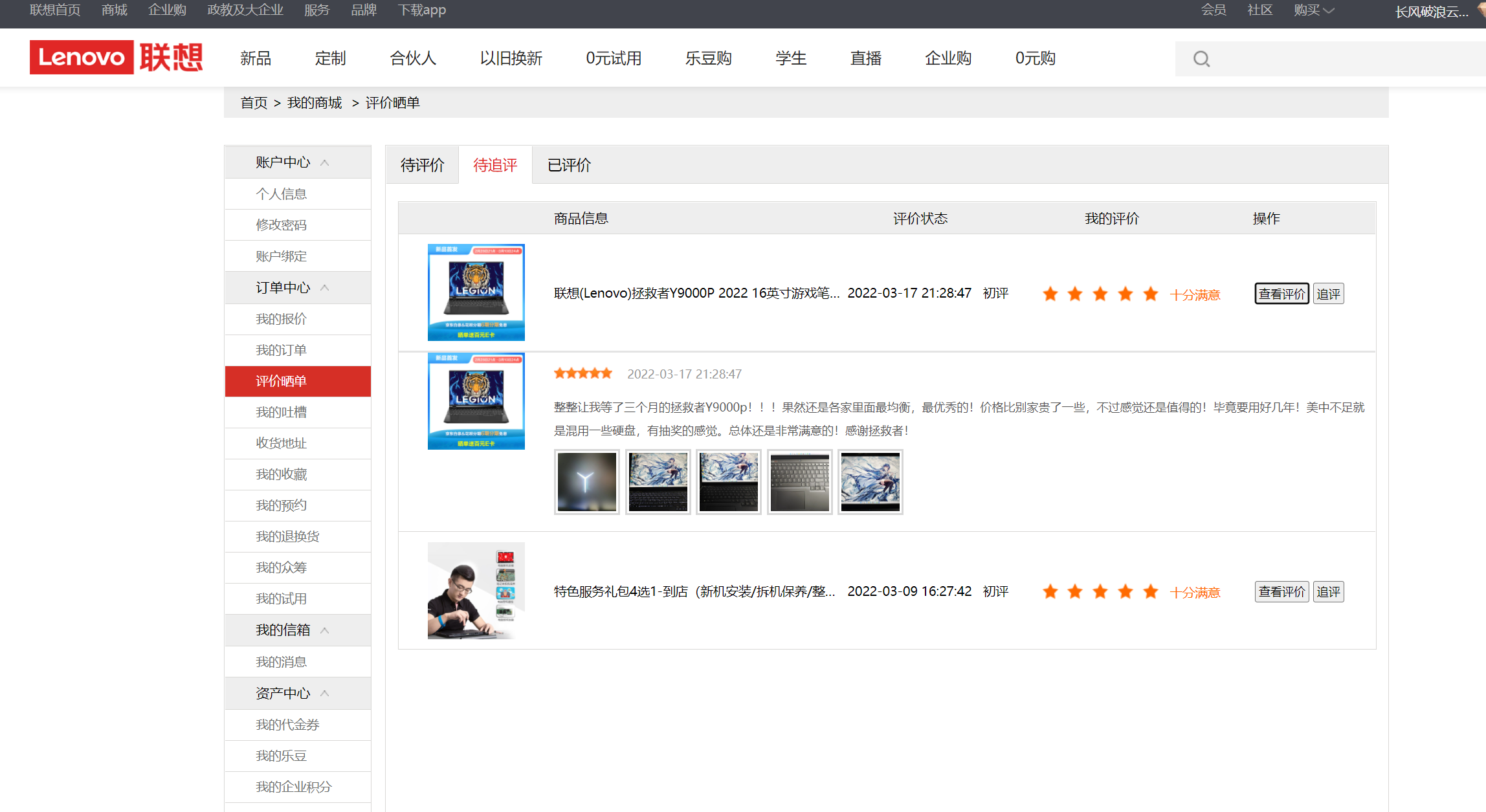Go to 首页 in breadcrumb
This screenshot has height=812, width=1486.
click(x=254, y=103)
